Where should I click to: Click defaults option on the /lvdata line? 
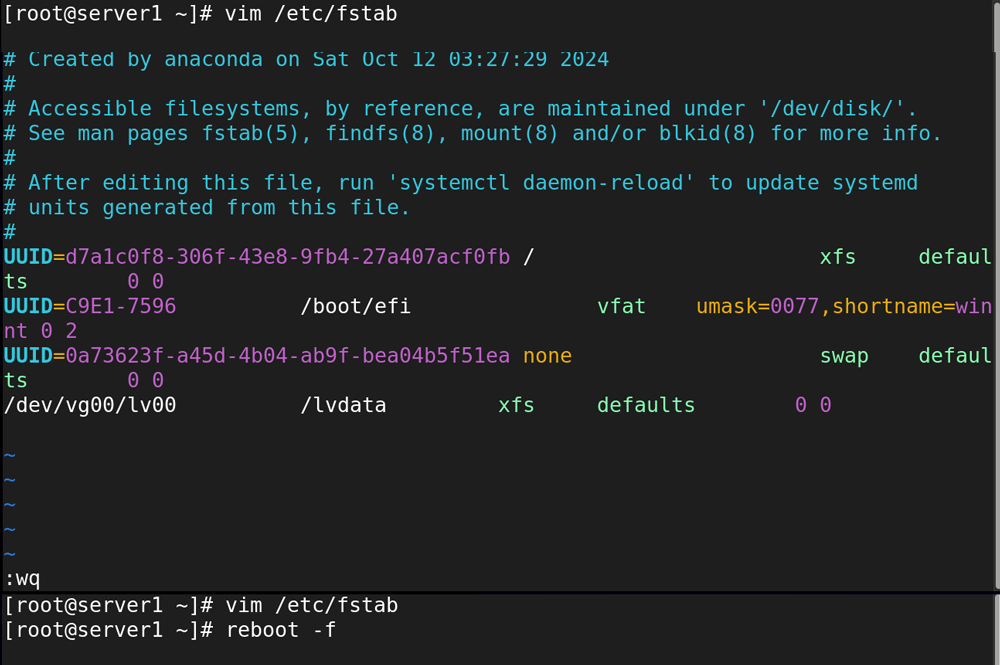click(x=645, y=406)
